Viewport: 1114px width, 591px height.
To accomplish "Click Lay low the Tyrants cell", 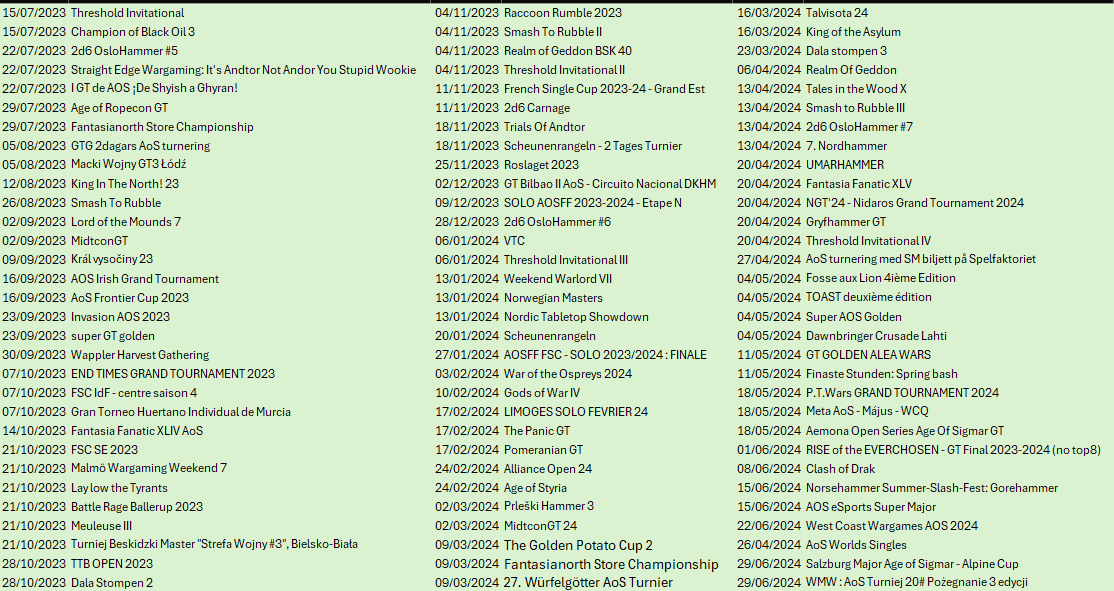I will pyautogui.click(x=119, y=488).
